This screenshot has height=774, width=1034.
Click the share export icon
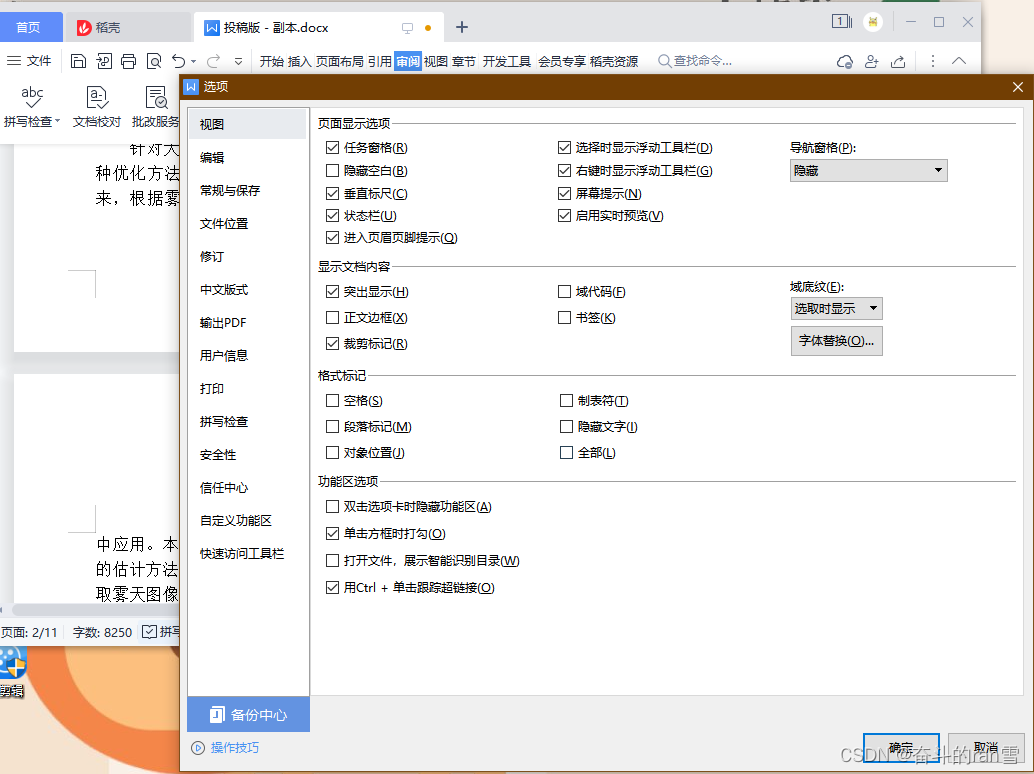(898, 61)
